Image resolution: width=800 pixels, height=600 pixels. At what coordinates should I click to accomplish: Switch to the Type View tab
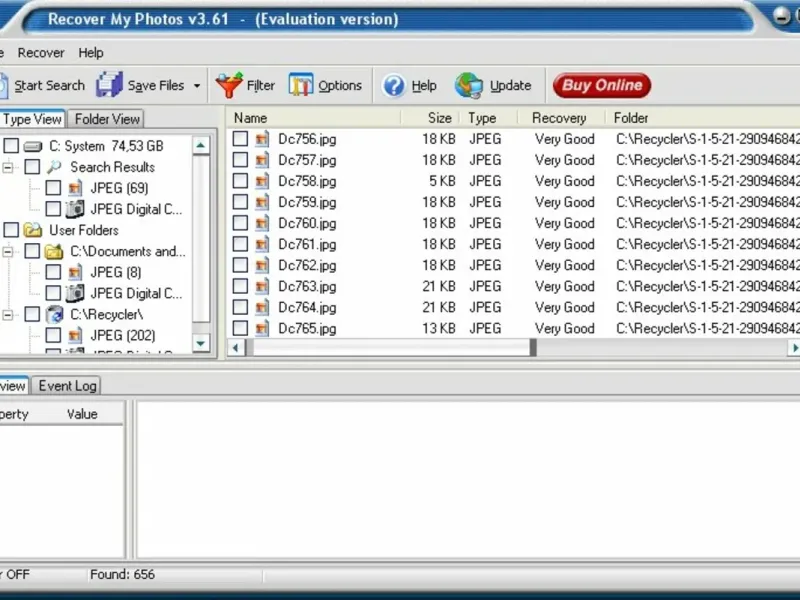32,119
